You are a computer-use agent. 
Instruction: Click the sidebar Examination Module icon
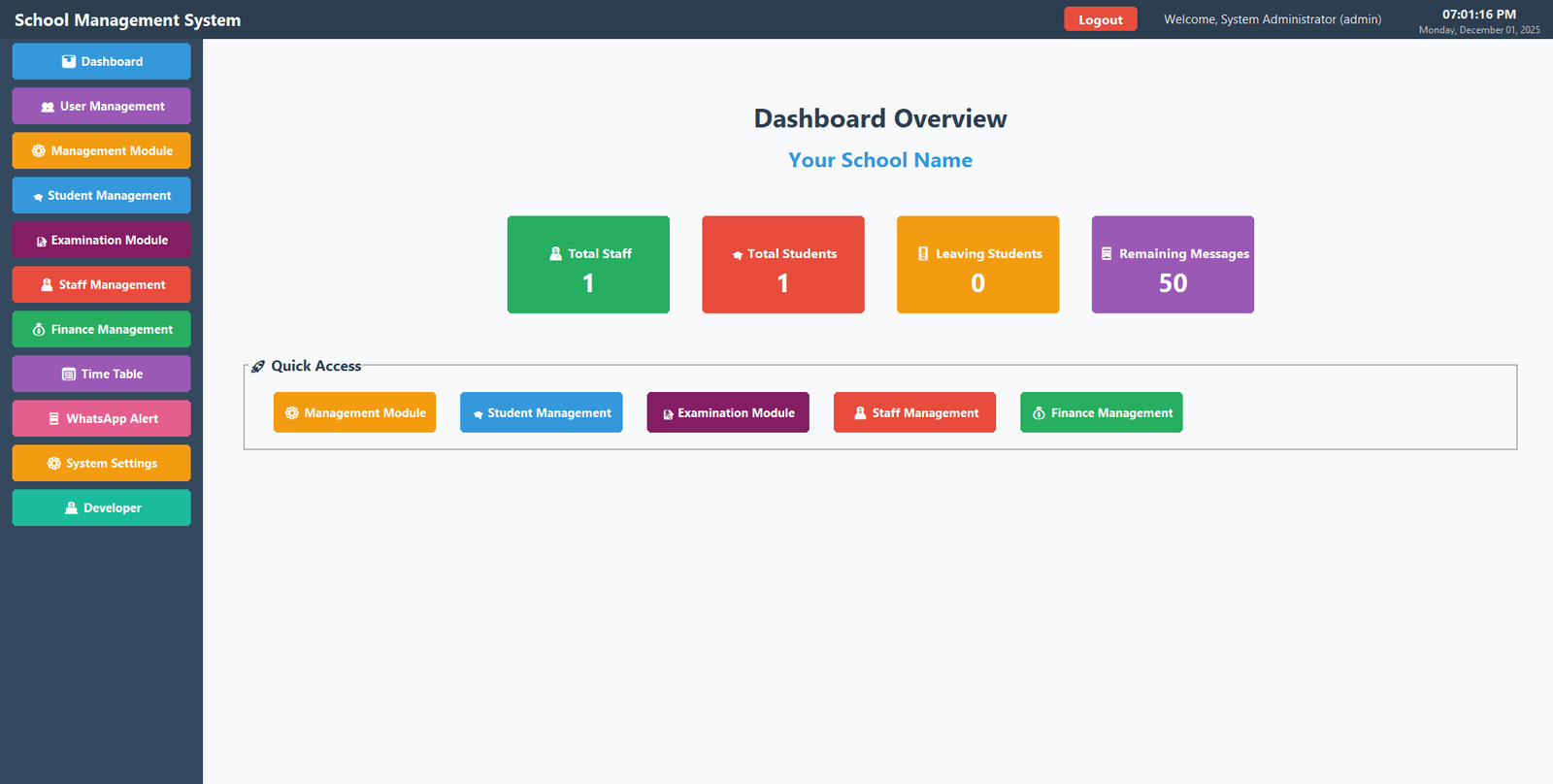[42, 241]
